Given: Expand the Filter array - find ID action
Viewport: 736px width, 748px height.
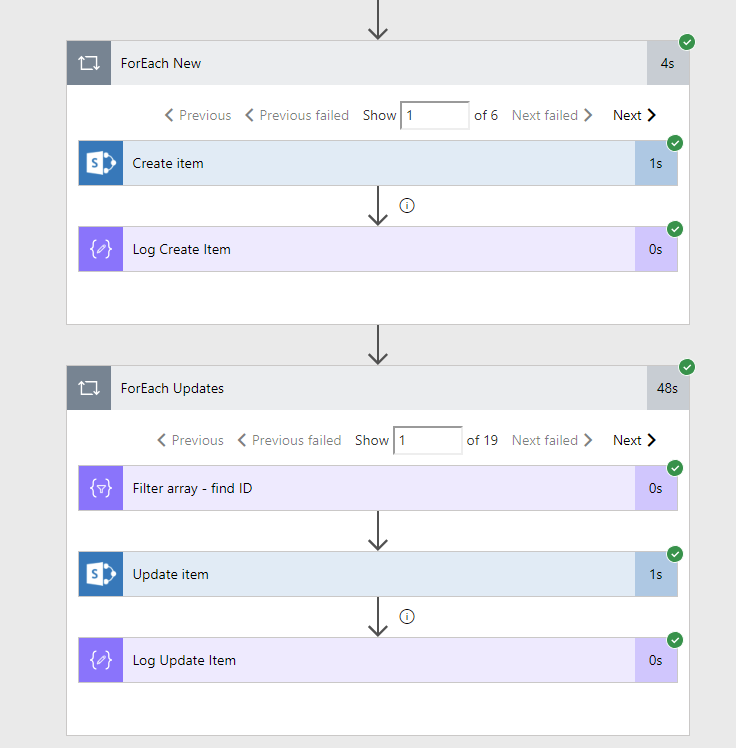Looking at the screenshot, I should [378, 488].
